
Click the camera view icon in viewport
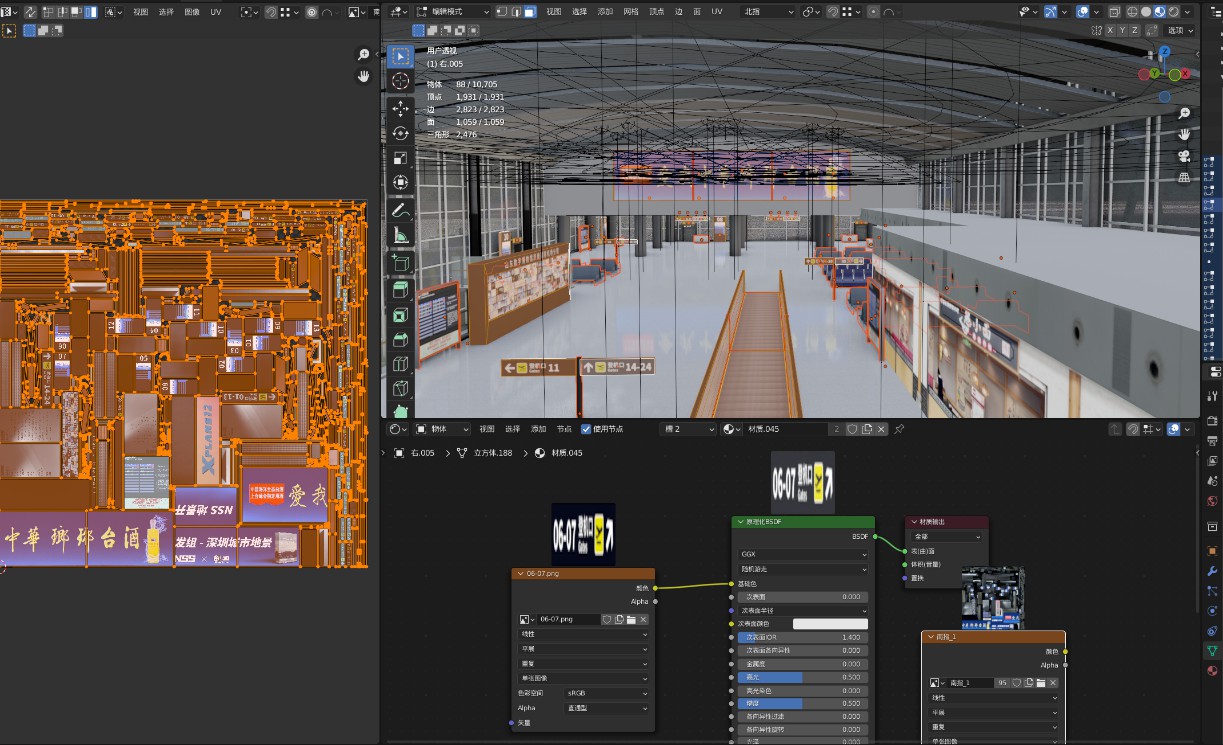point(1184,156)
